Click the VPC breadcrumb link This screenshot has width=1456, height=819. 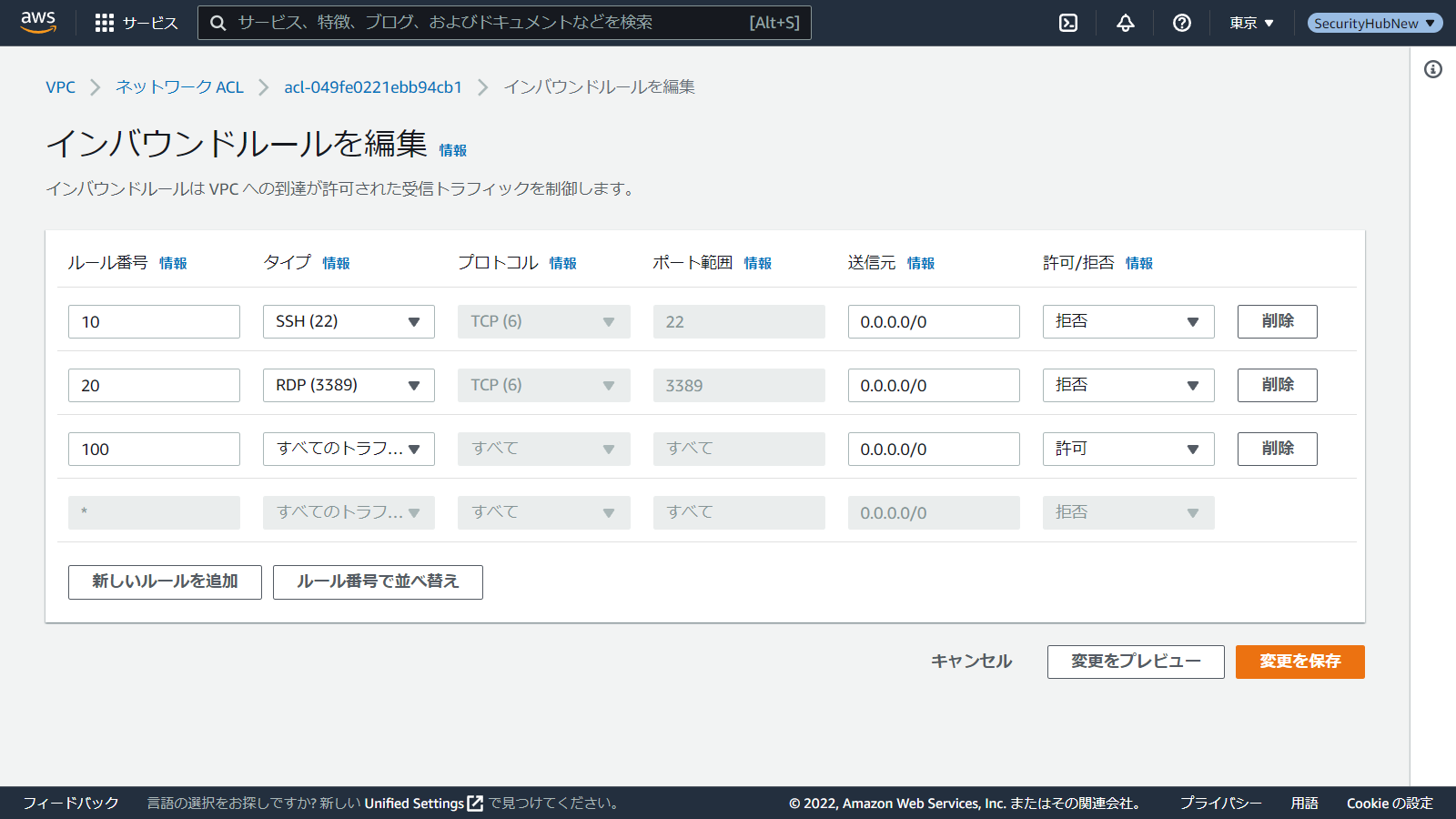pos(61,87)
